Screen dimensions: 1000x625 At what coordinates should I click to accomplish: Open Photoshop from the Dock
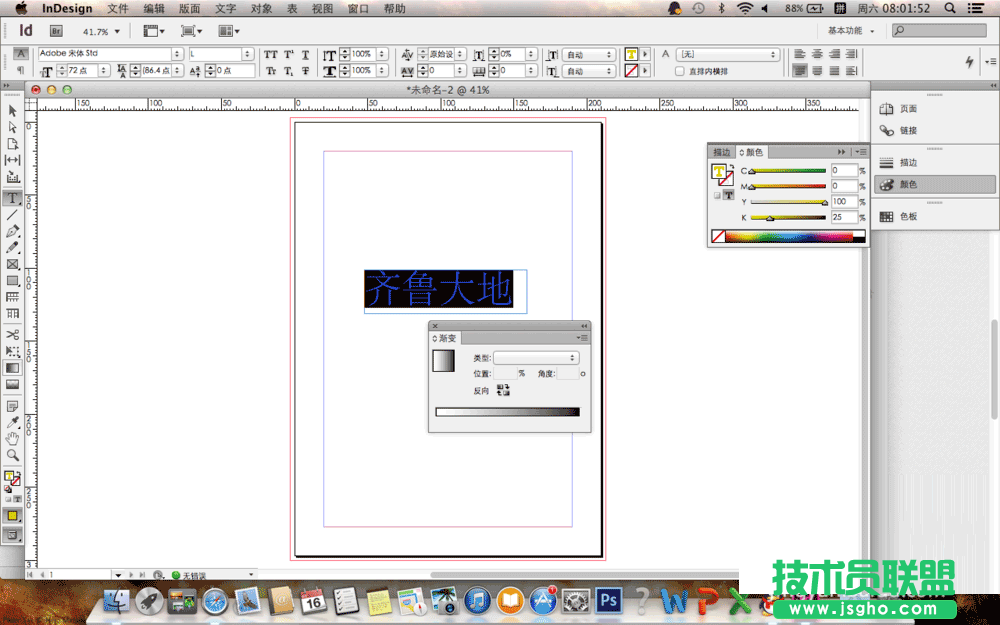608,602
